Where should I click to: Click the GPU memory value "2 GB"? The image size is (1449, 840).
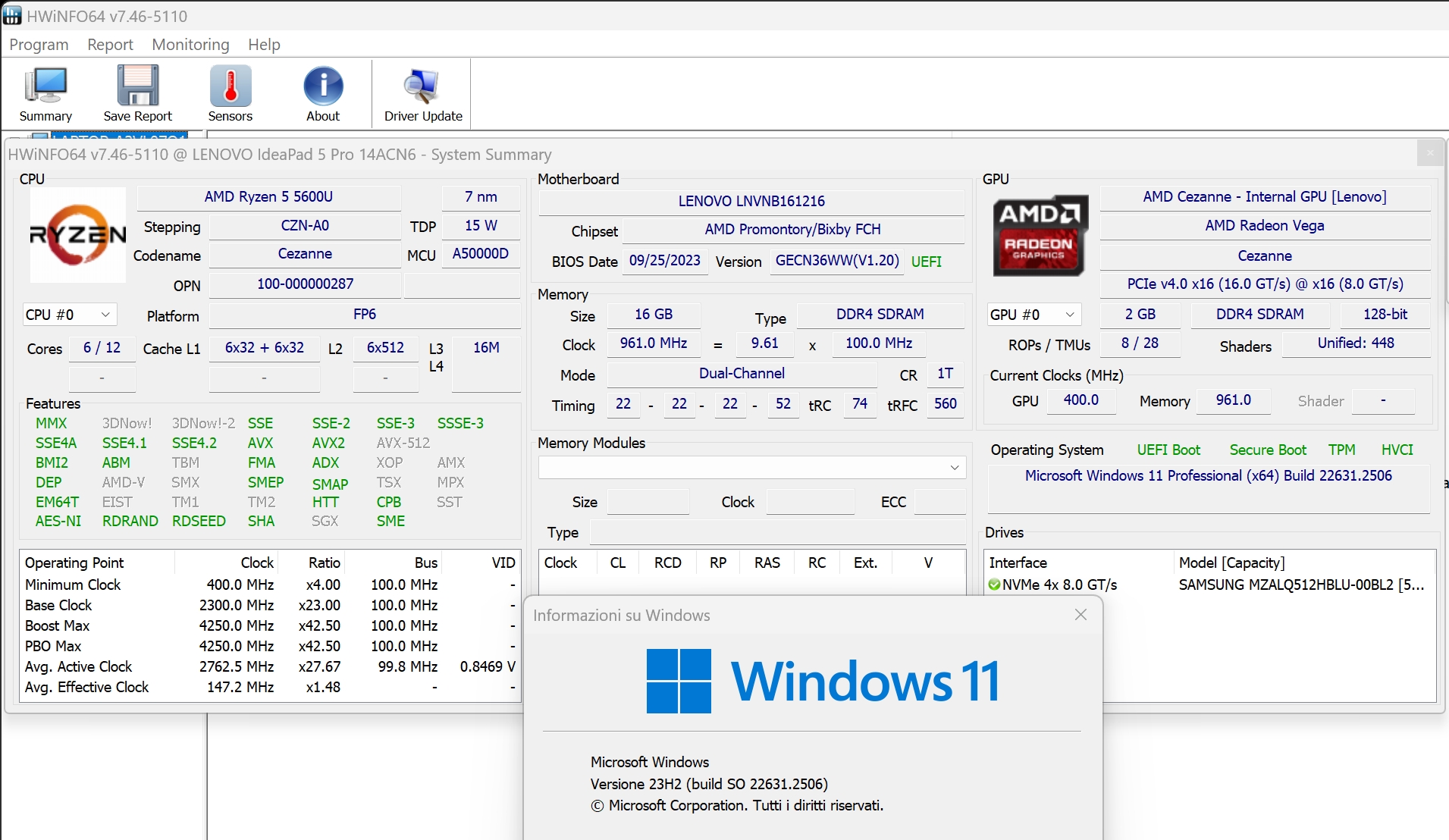[x=1140, y=315]
